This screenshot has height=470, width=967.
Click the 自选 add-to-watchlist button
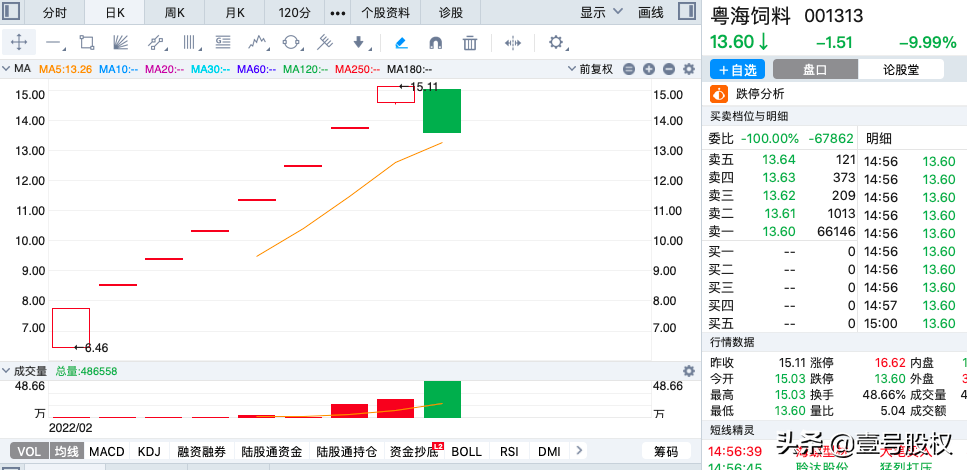736,69
